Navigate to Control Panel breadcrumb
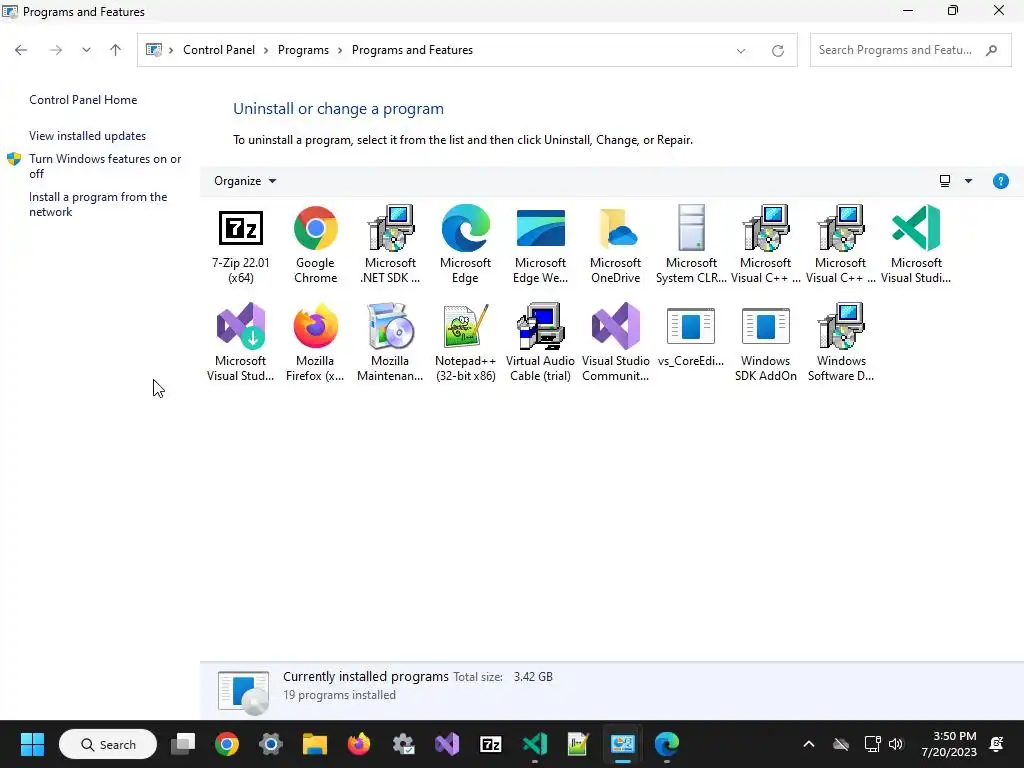This screenshot has height=768, width=1024. (219, 50)
